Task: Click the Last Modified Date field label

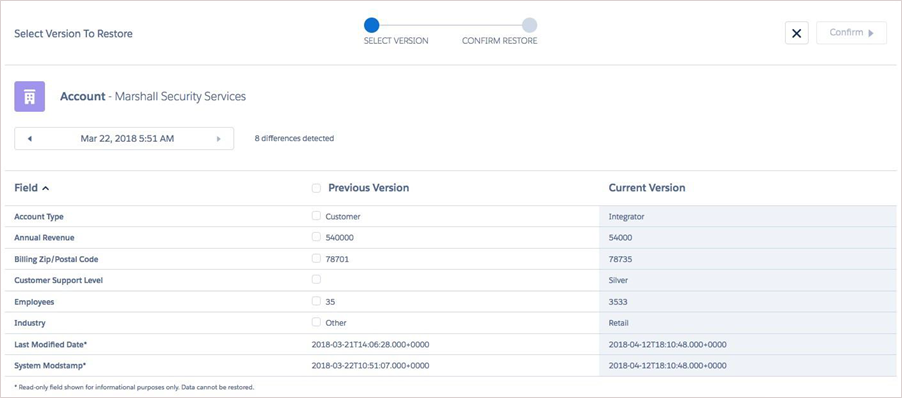Action: point(51,345)
